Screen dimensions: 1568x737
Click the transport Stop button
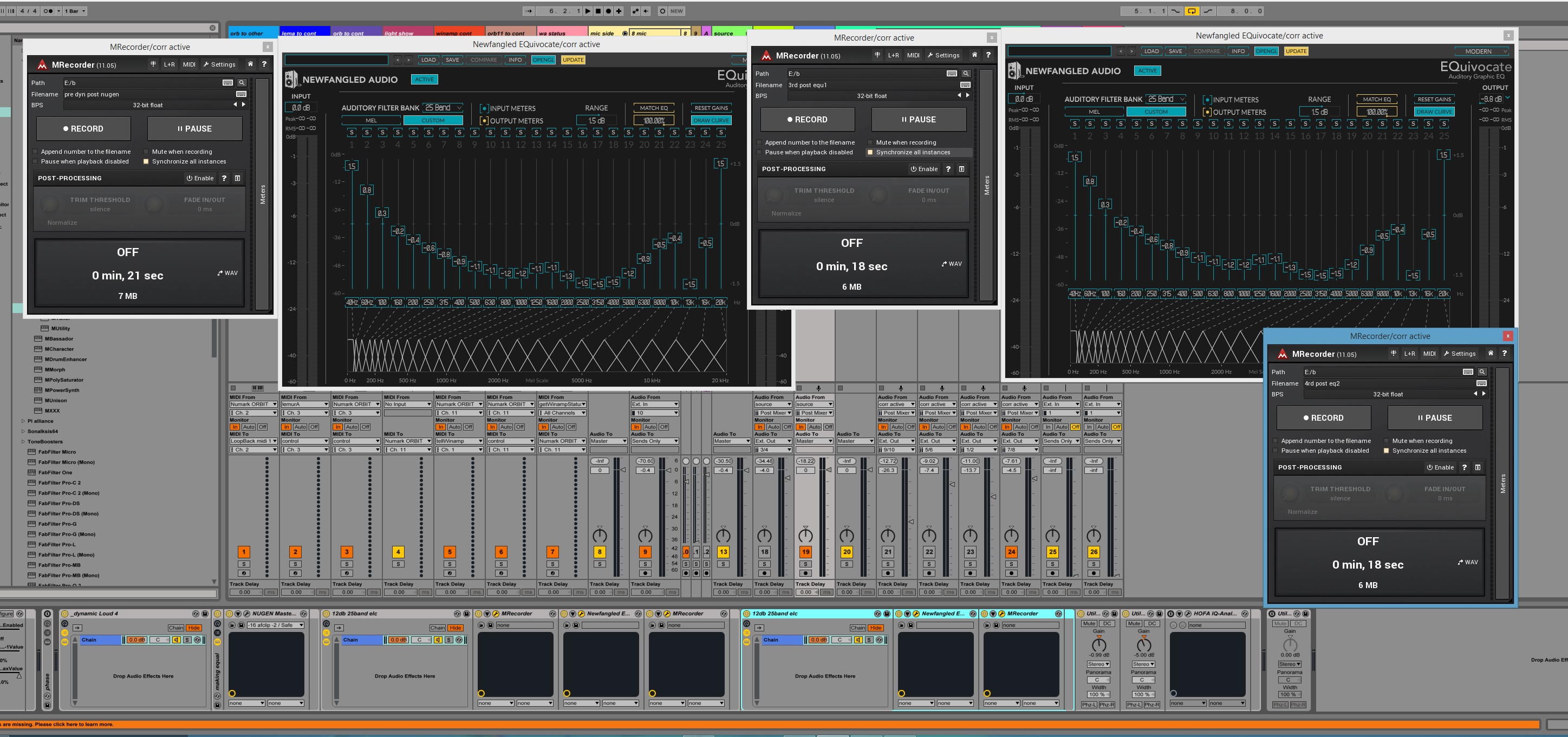click(598, 11)
